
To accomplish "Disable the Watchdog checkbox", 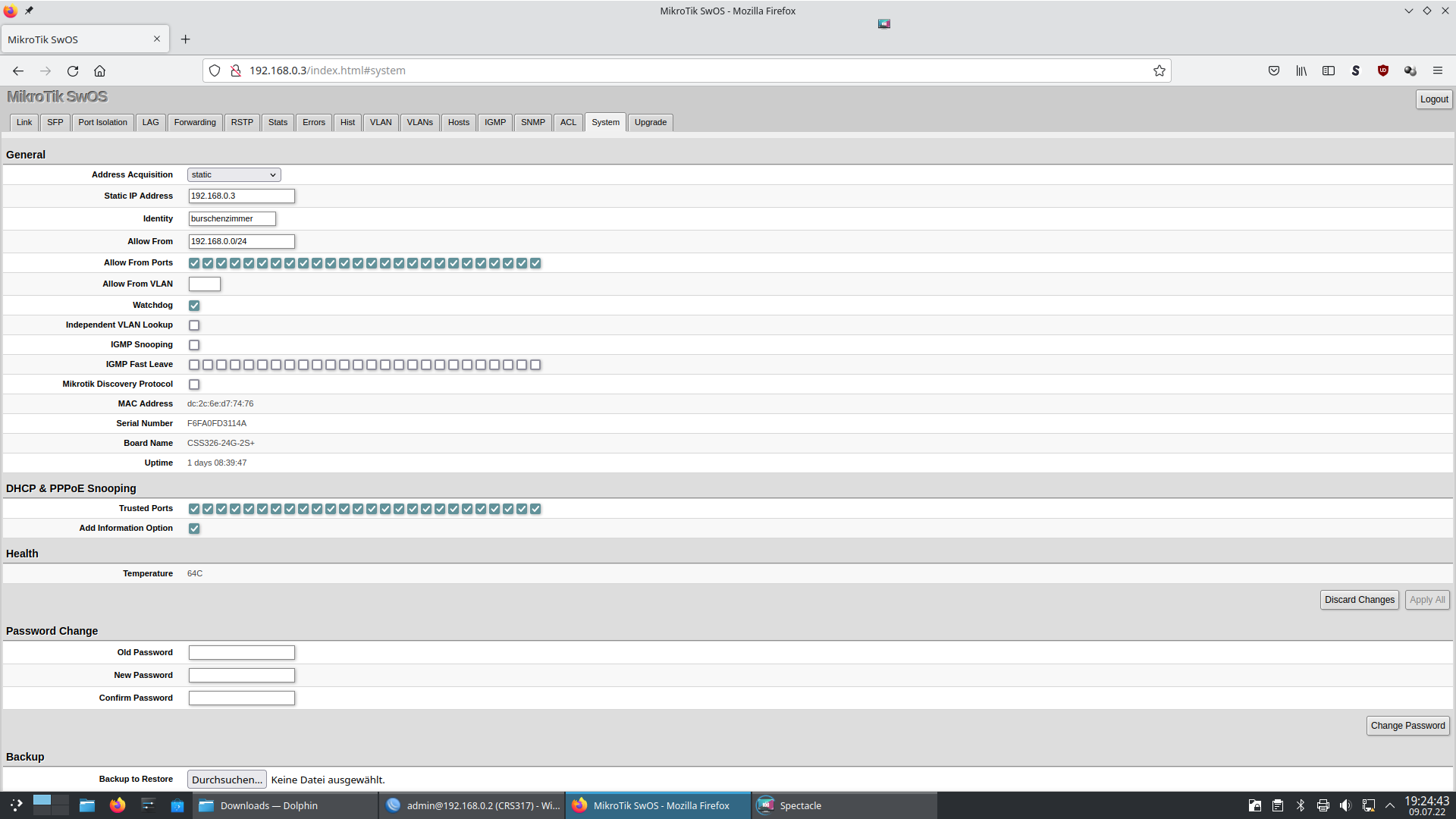I will 194,306.
